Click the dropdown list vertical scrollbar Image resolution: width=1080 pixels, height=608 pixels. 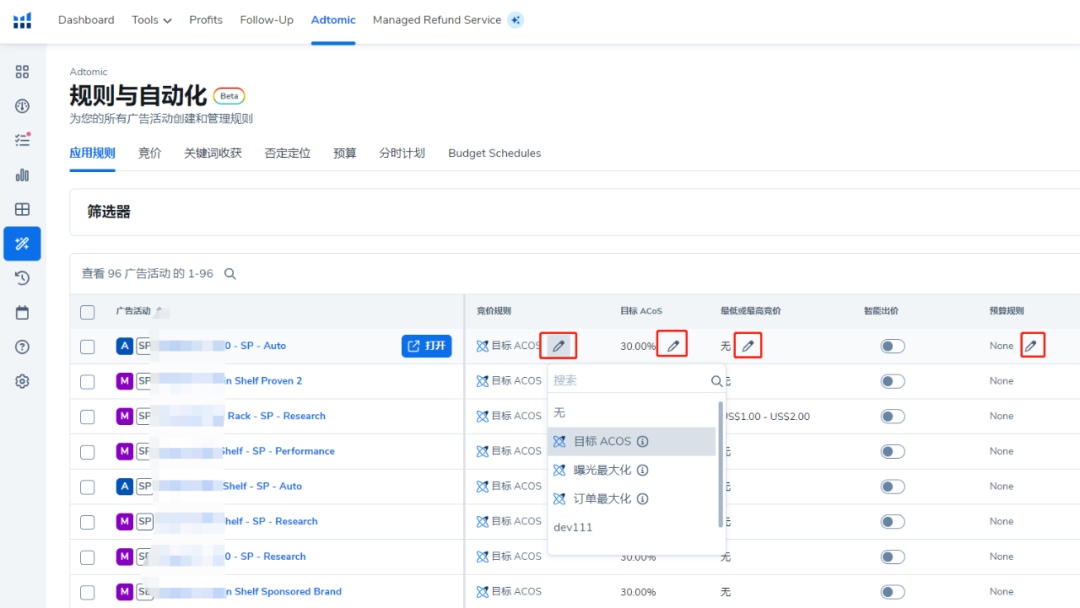coord(720,465)
